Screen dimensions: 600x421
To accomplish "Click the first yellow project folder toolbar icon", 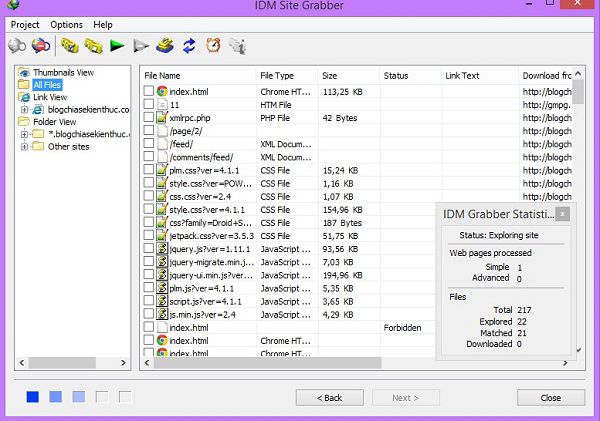I will (70, 46).
